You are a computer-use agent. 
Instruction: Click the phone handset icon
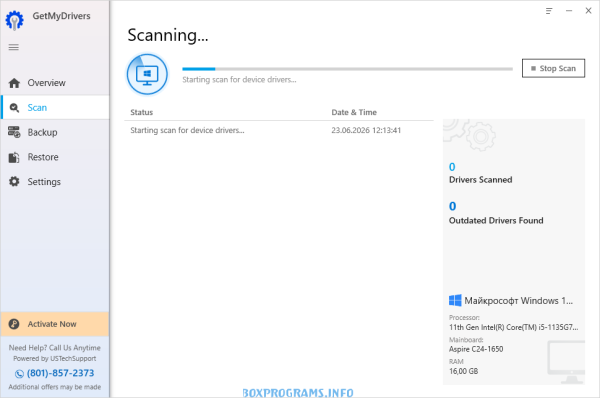click(19, 374)
